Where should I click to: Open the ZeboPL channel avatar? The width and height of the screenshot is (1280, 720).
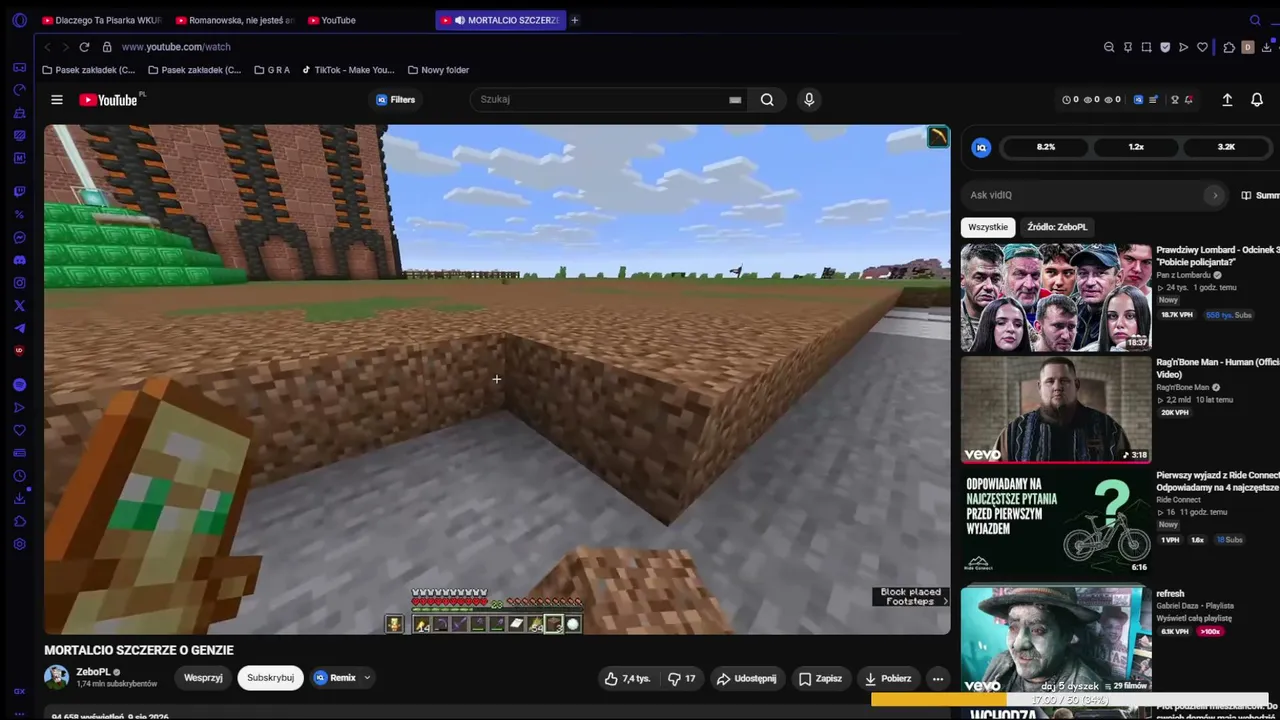(57, 677)
